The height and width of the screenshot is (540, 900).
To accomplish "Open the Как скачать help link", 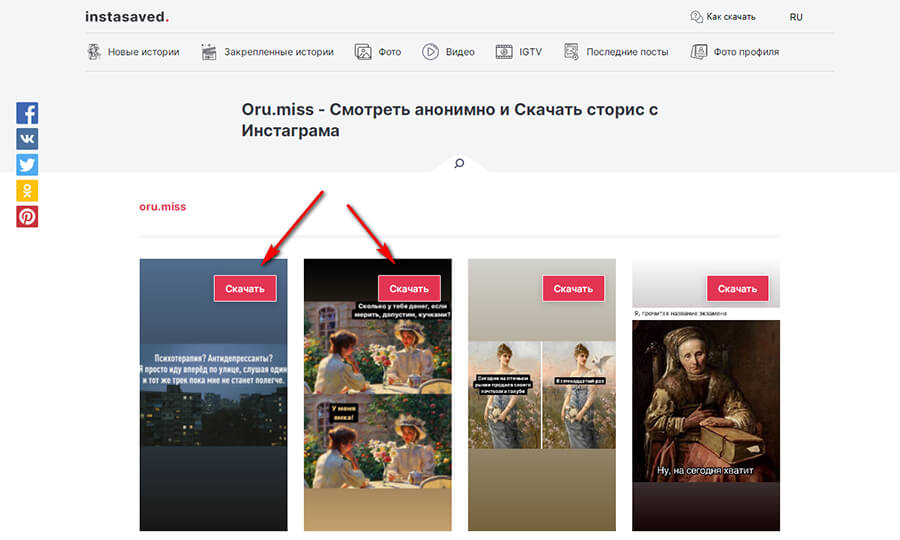I will 722,17.
